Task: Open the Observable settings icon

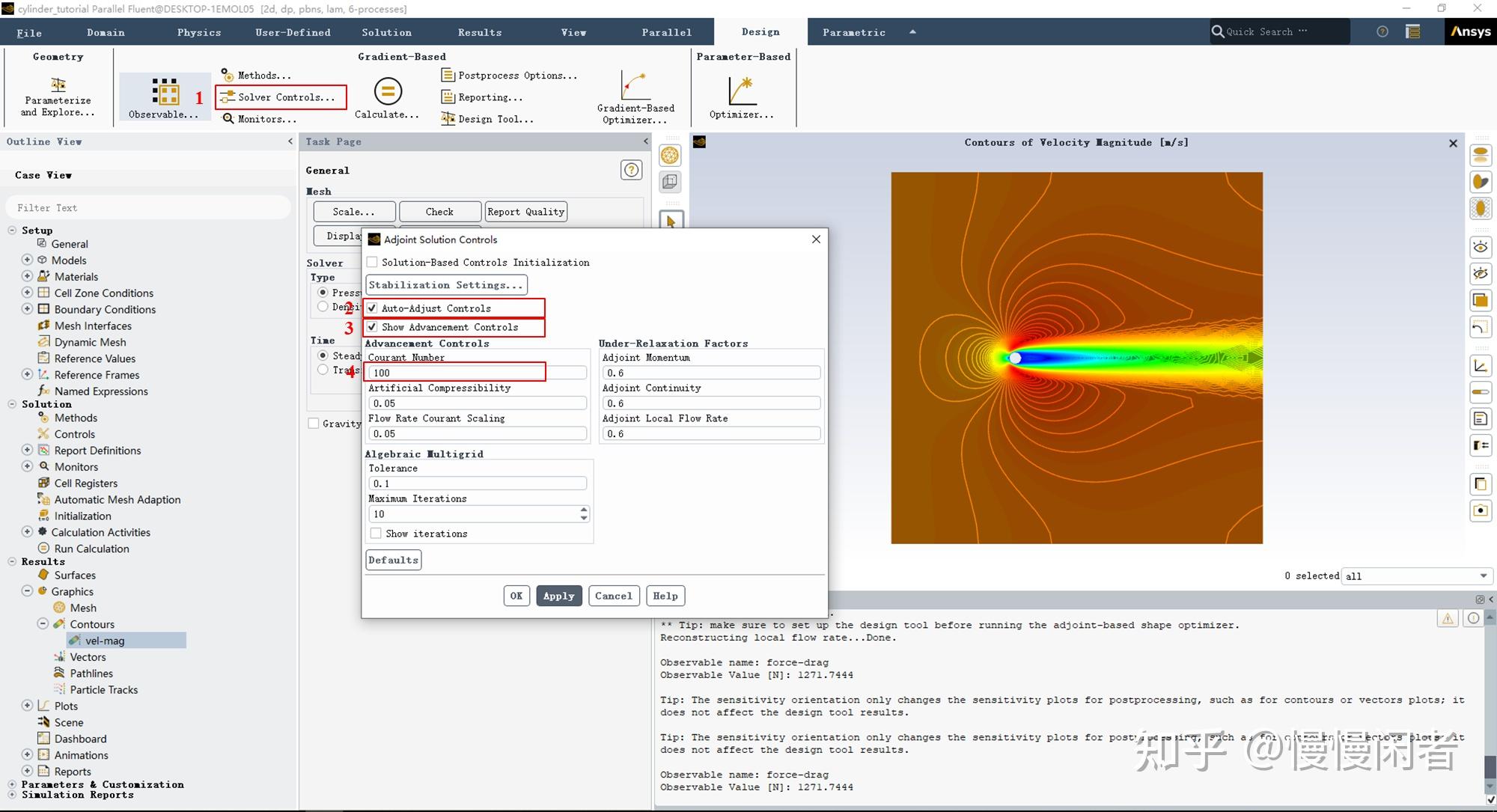Action: [x=165, y=91]
